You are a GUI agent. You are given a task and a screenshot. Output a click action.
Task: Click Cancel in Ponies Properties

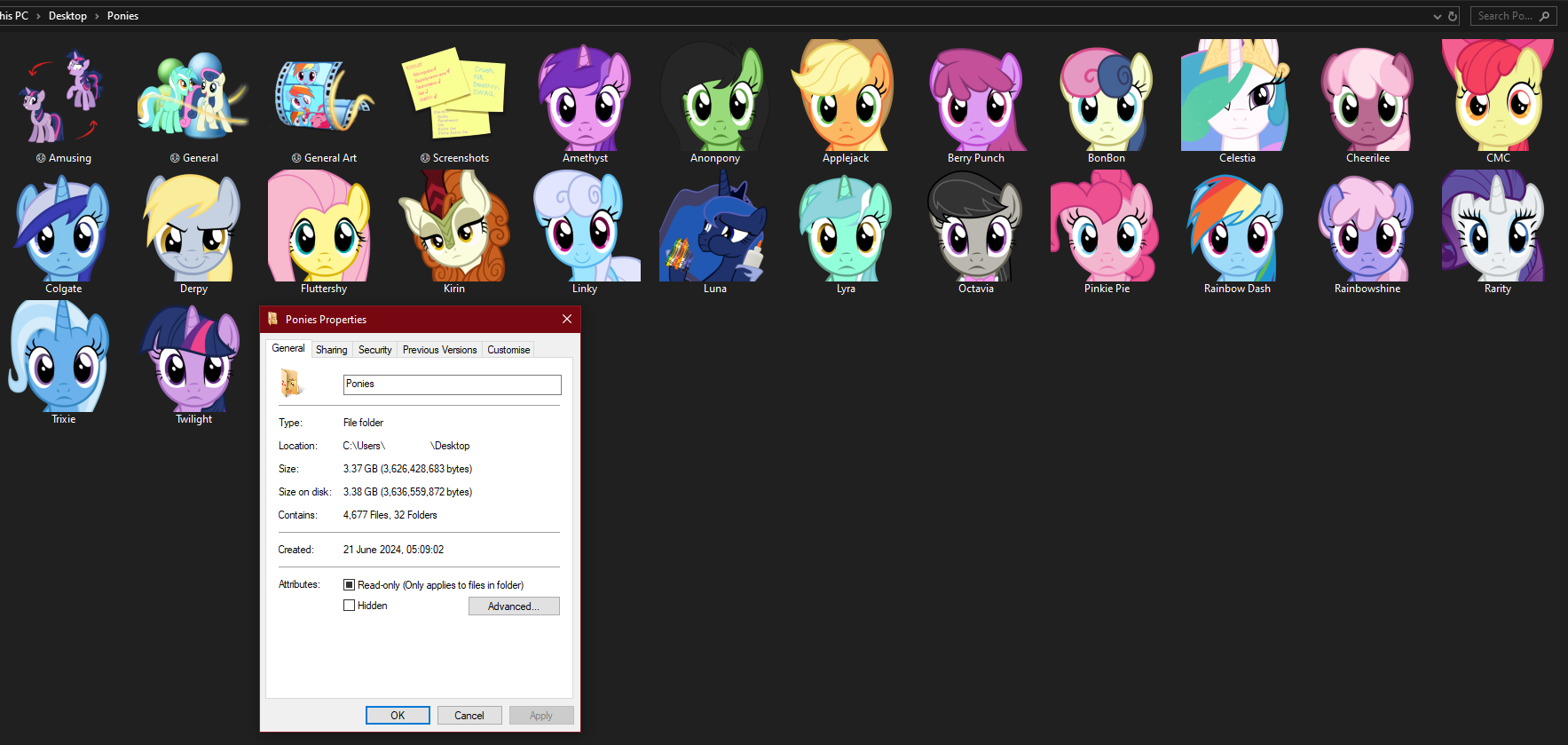point(469,716)
